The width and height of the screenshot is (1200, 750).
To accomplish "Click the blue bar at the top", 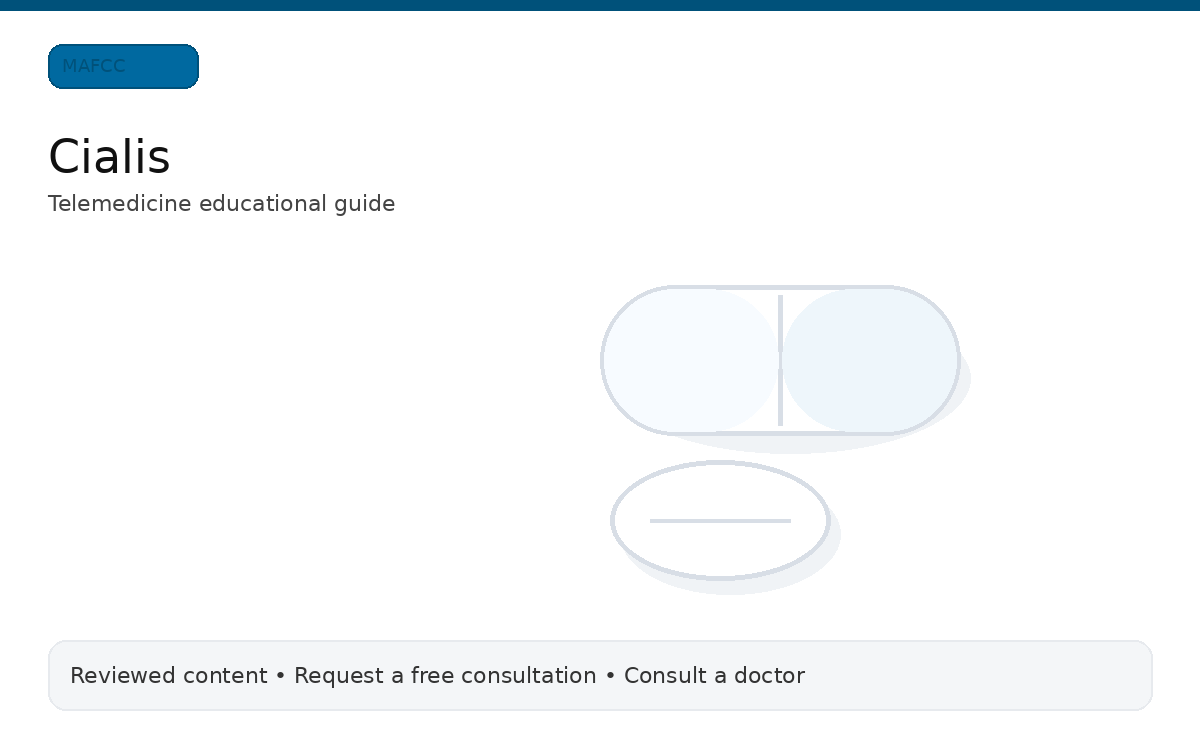I will [x=600, y=6].
